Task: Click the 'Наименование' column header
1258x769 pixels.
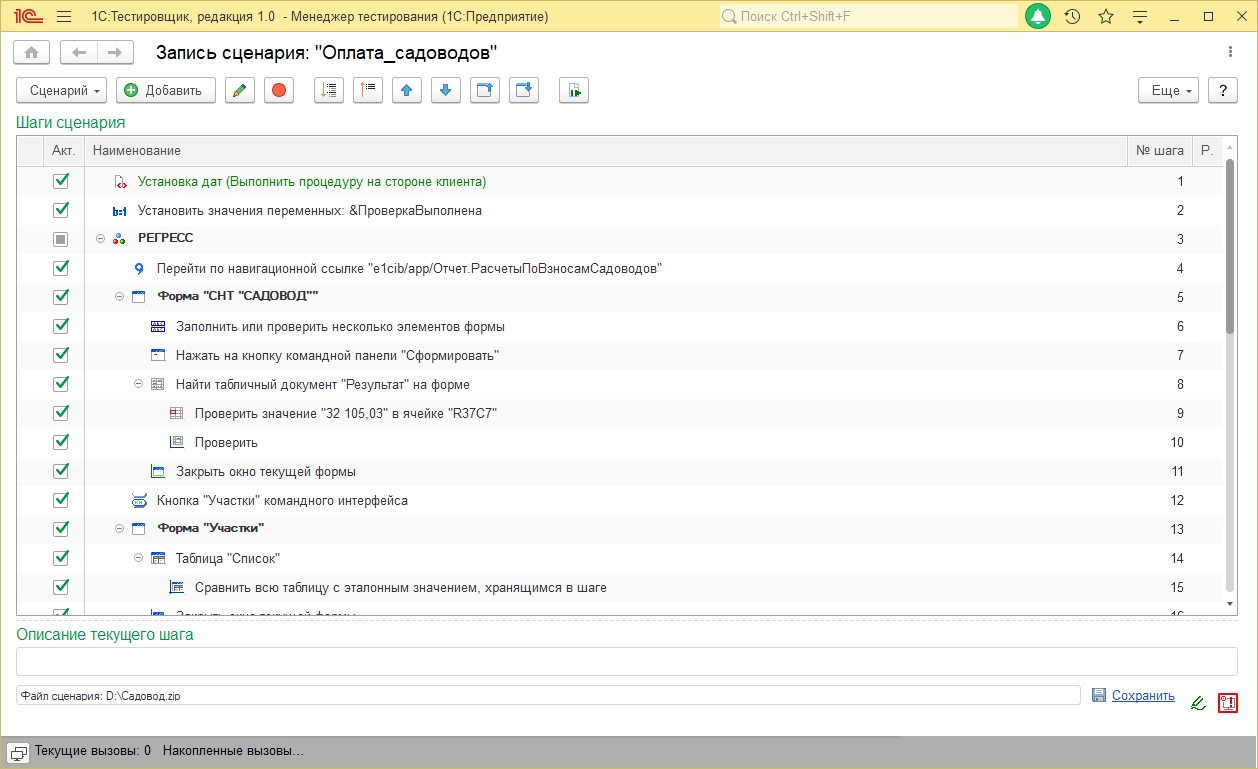Action: (605, 150)
